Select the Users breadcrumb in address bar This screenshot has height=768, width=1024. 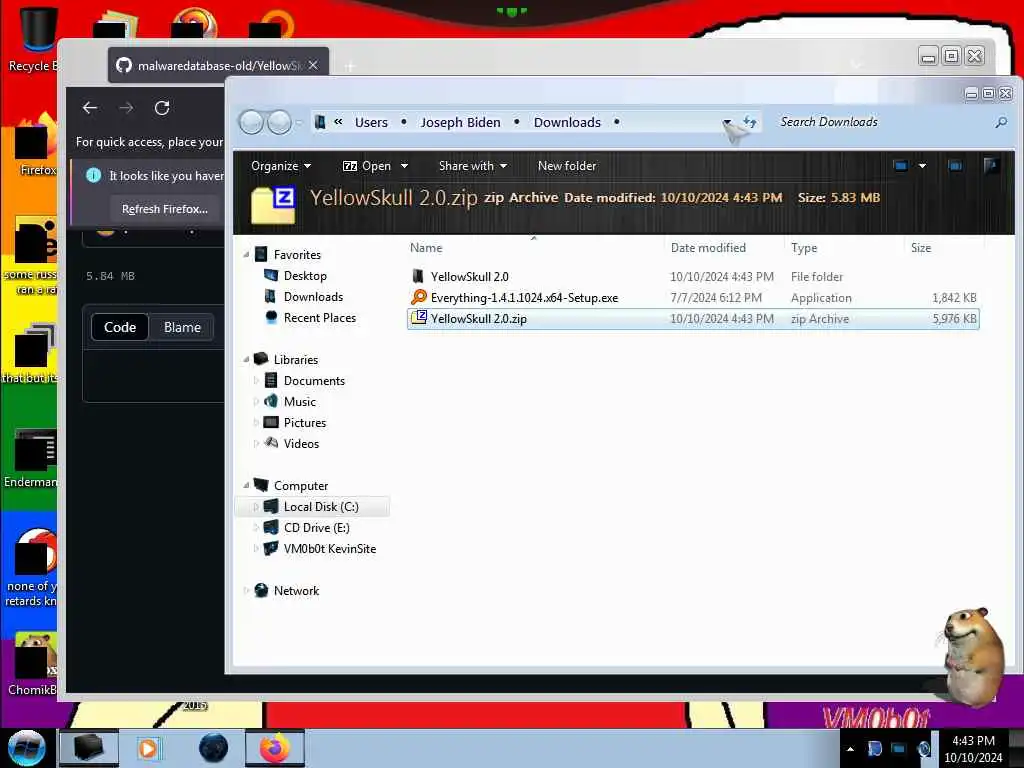[371, 122]
